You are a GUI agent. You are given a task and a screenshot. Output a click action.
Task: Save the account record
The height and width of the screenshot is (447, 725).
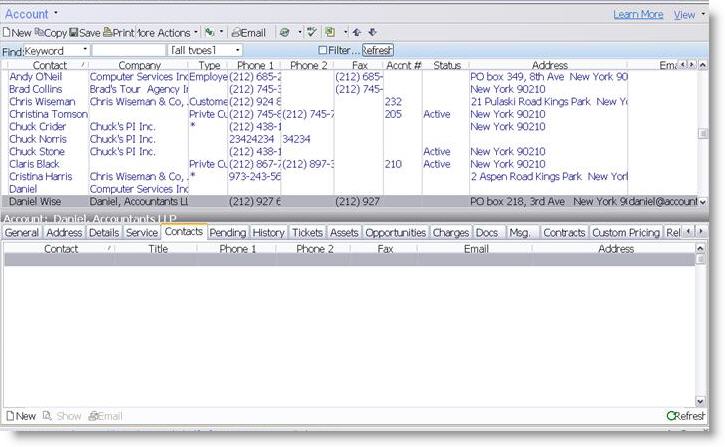tap(84, 33)
